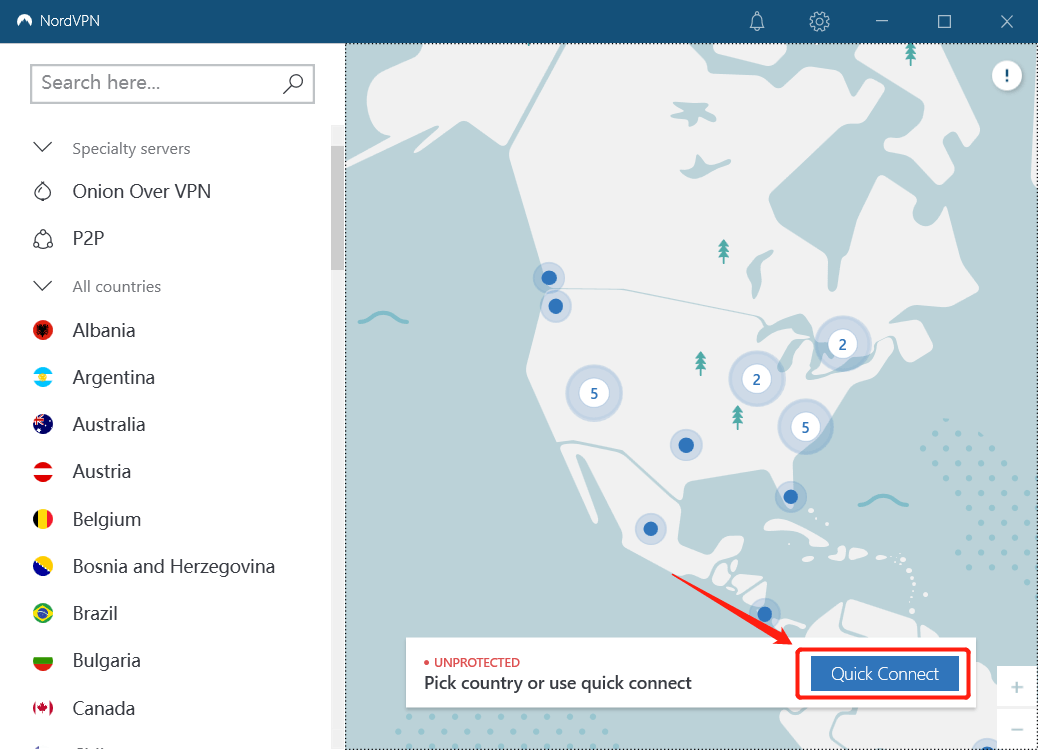
Task: Zoom out the map with minus button
Action: coord(1017,730)
